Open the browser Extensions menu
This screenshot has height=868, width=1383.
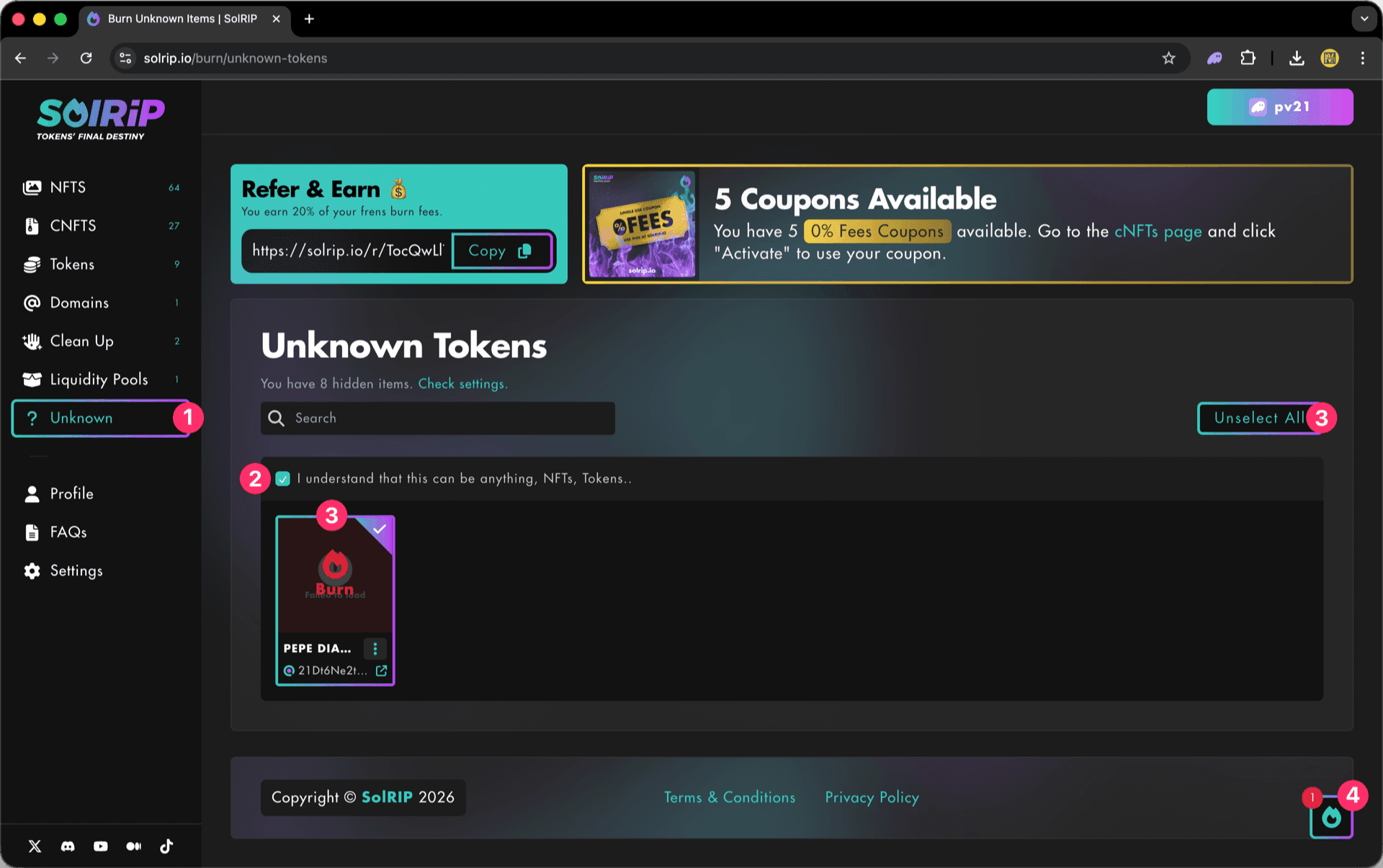tap(1248, 58)
